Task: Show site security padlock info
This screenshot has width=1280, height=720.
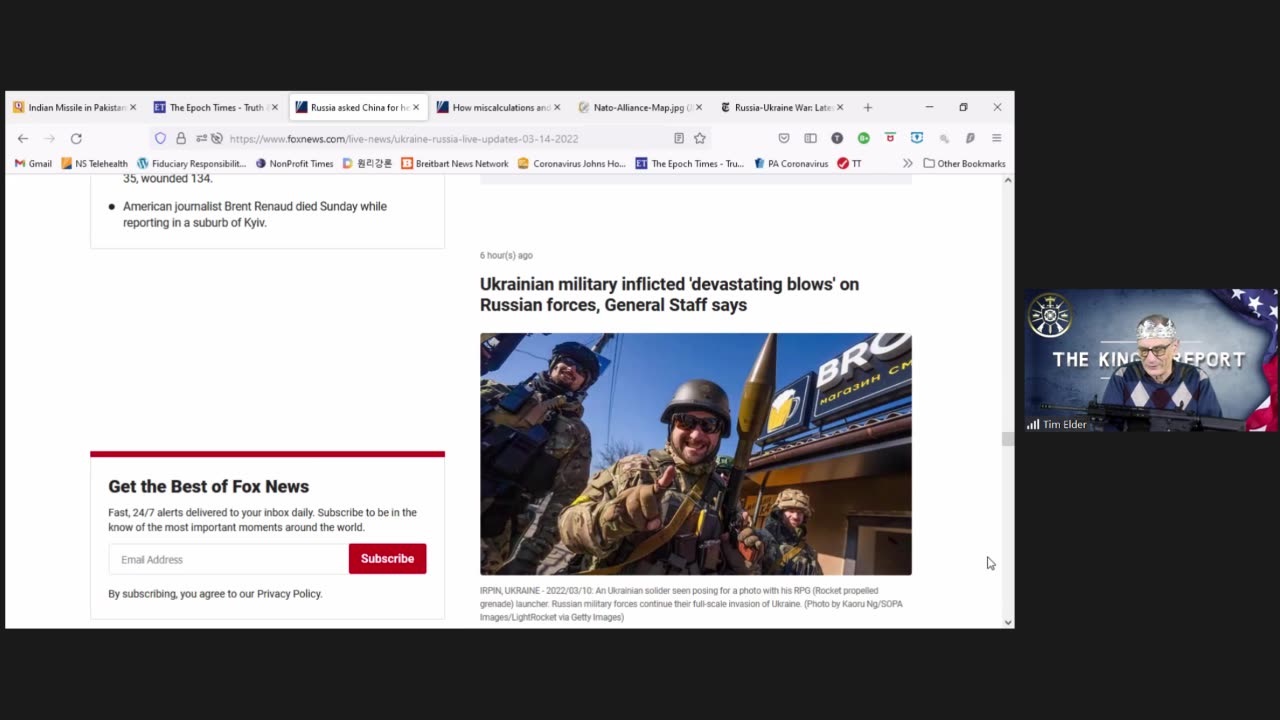Action: (x=181, y=138)
